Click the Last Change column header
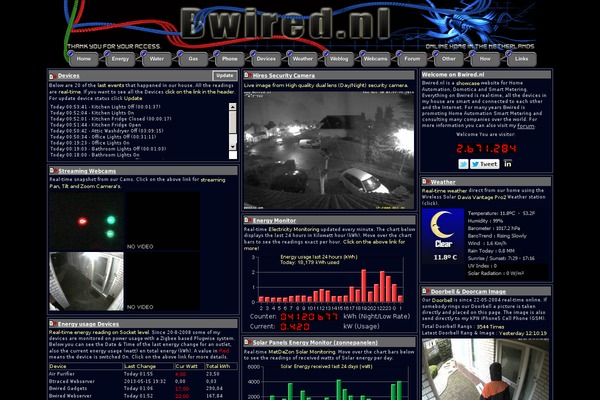The image size is (600, 400). point(148,366)
